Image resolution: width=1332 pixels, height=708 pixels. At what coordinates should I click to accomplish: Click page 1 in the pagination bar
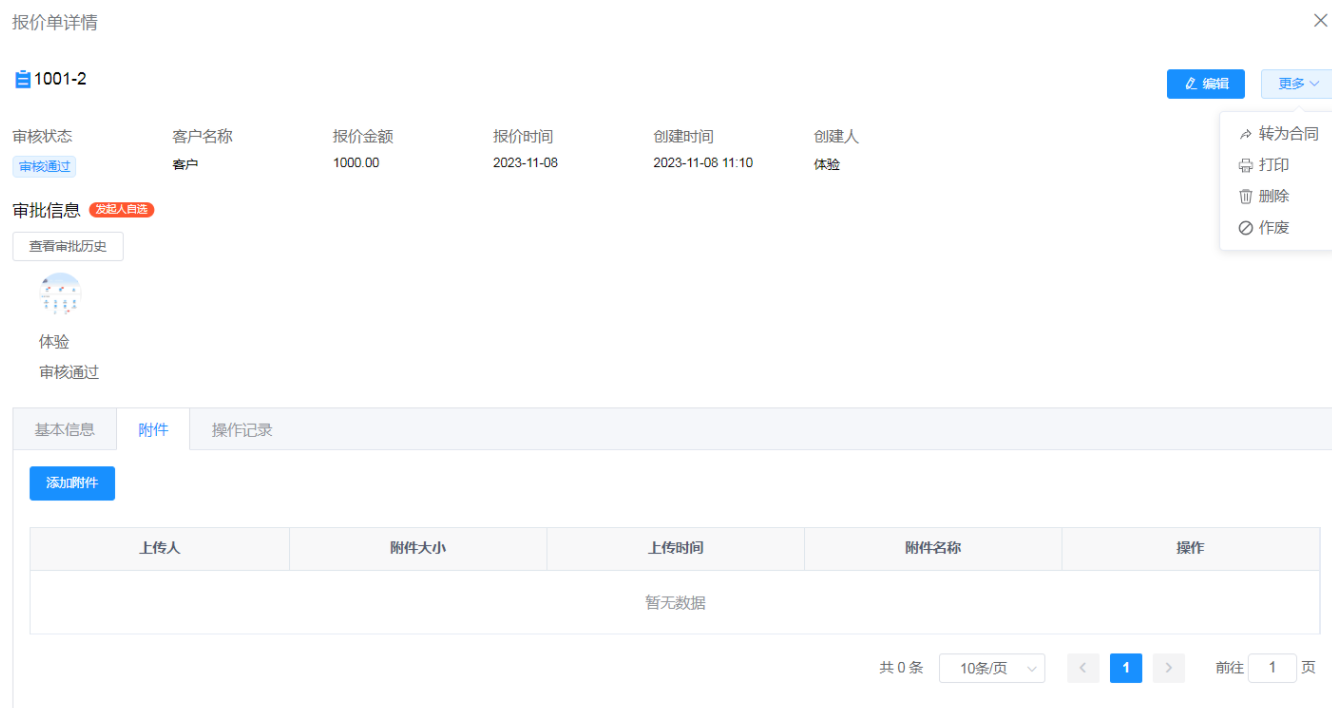(x=1125, y=668)
